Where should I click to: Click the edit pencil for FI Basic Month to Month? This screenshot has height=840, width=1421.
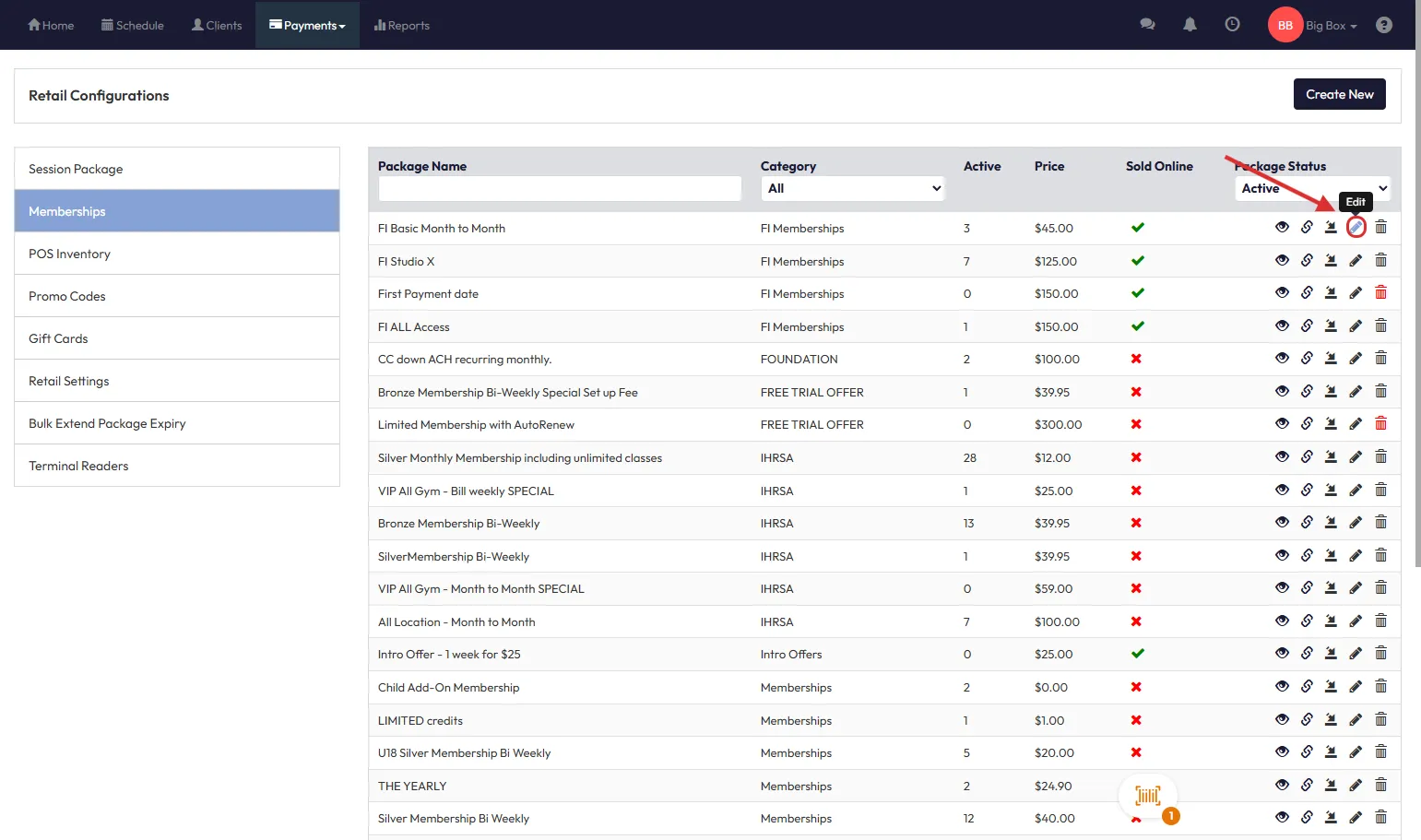[1356, 228]
